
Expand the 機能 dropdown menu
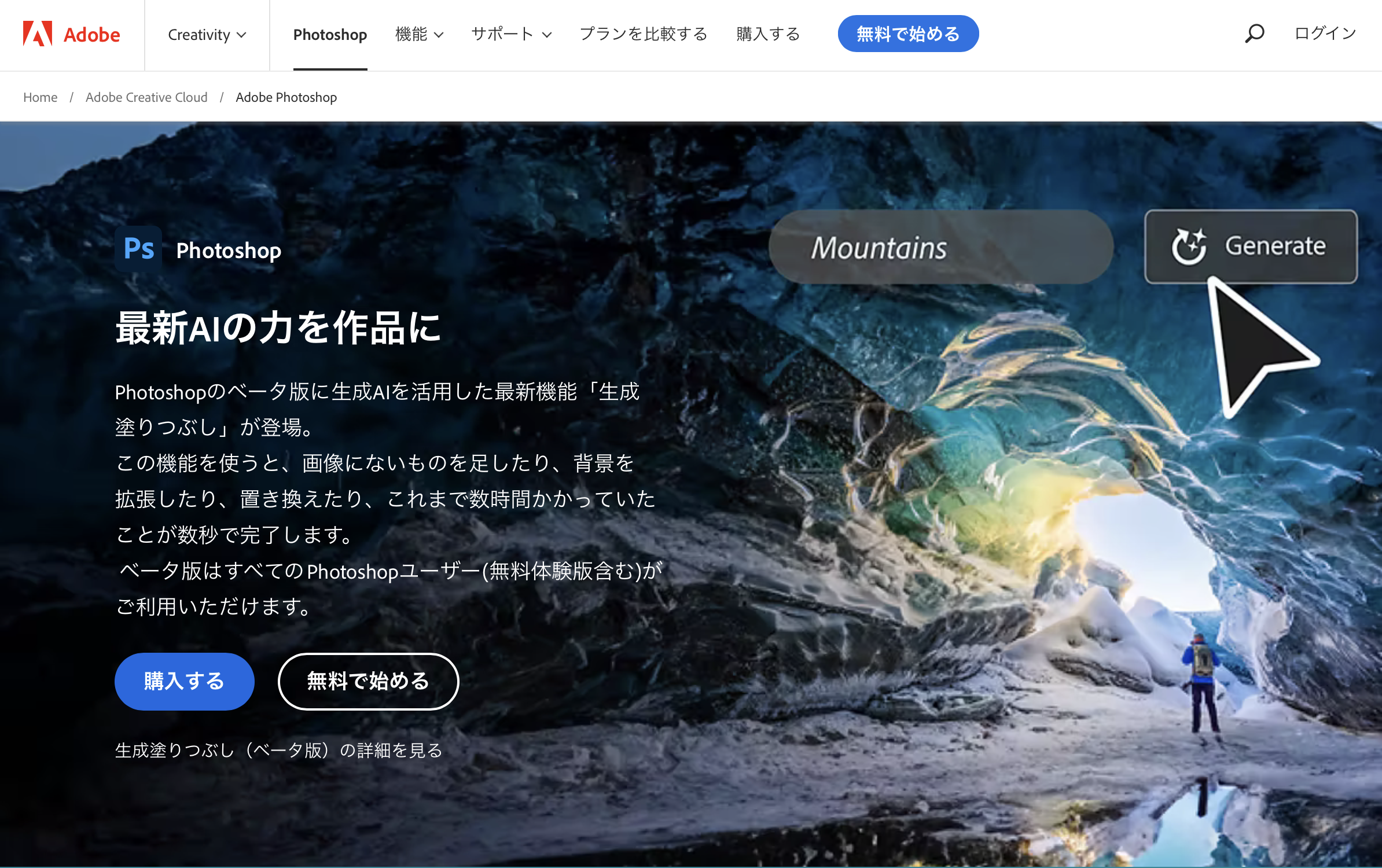point(419,34)
